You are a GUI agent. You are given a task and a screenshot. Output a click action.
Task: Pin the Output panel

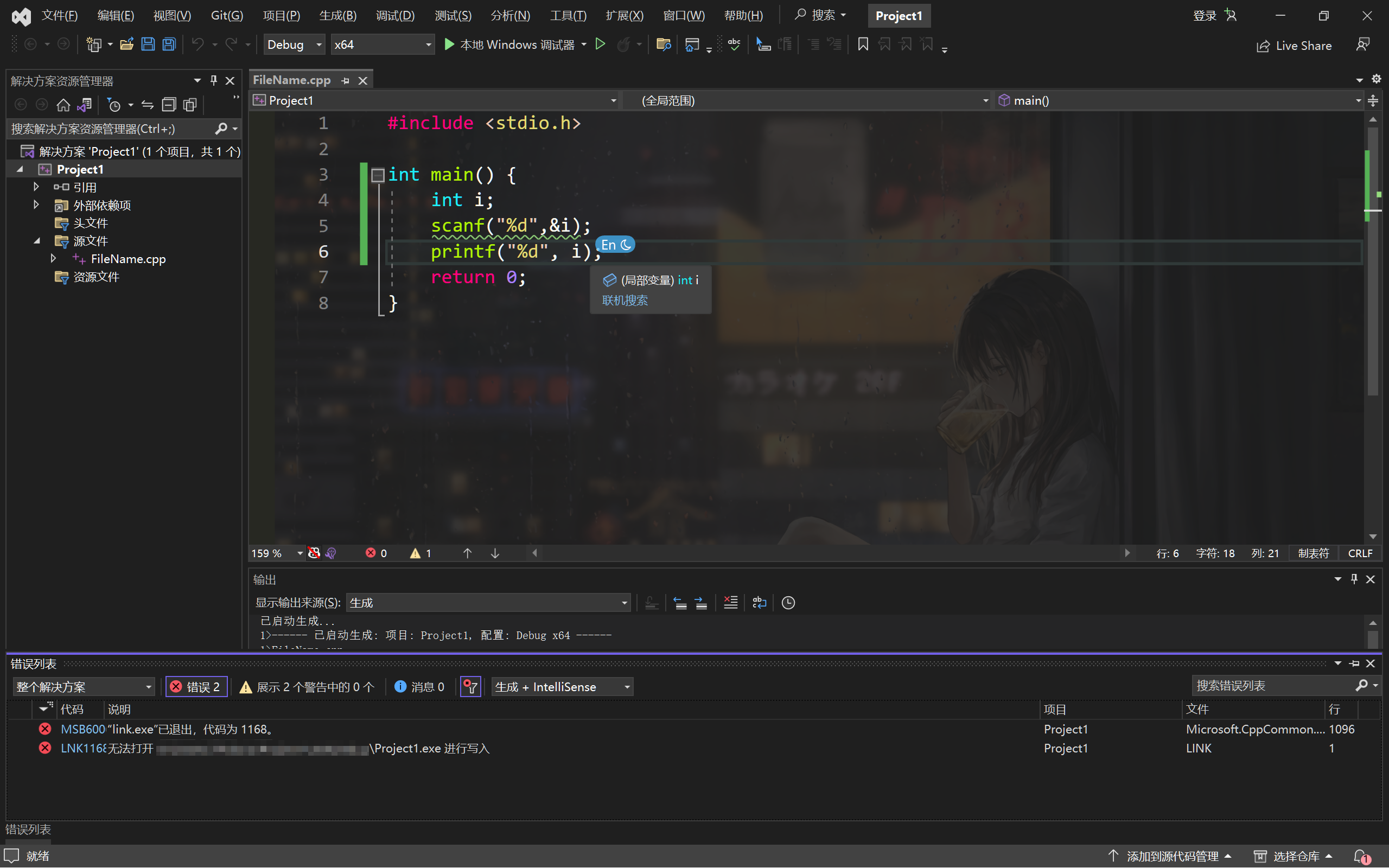(x=1354, y=579)
